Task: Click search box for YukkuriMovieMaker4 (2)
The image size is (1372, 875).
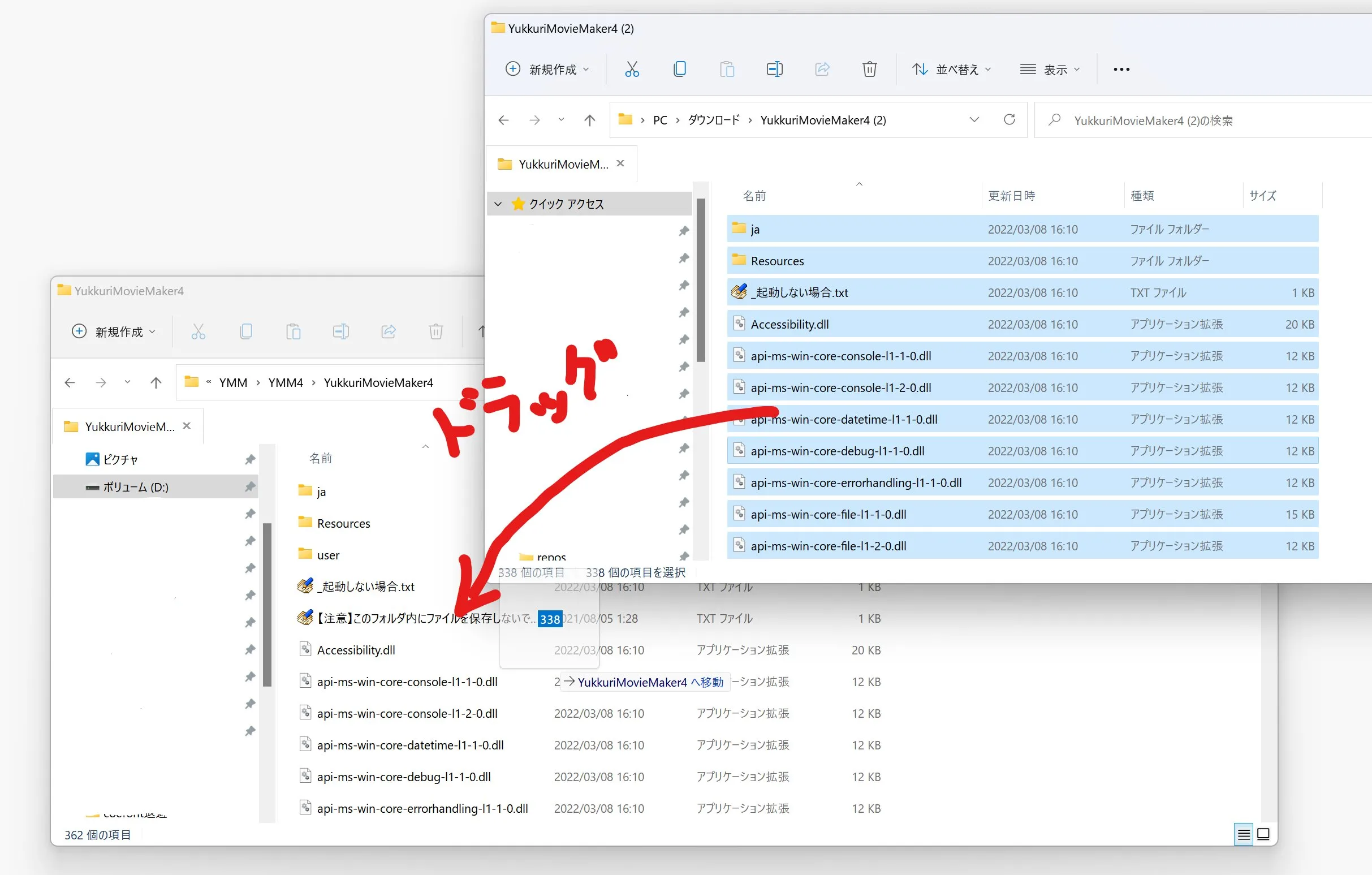Action: pos(1202,120)
